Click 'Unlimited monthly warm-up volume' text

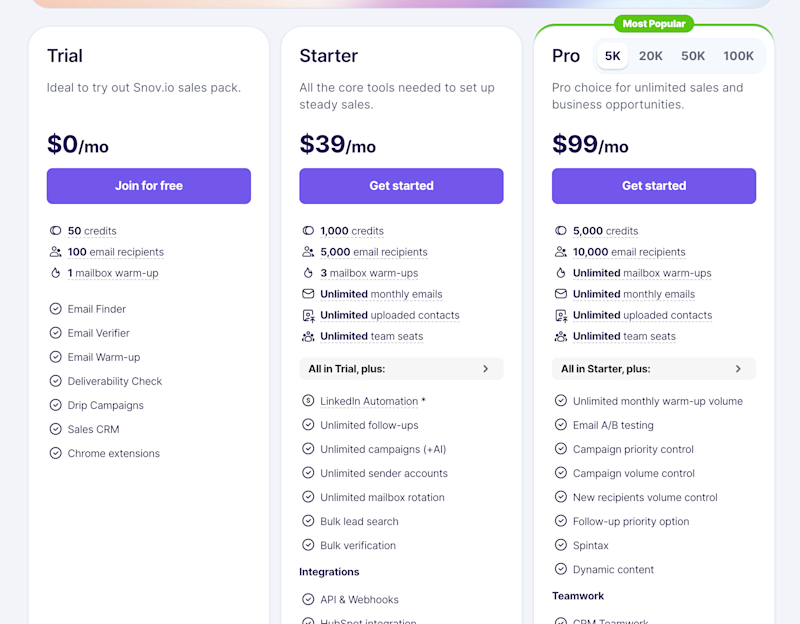(658, 401)
